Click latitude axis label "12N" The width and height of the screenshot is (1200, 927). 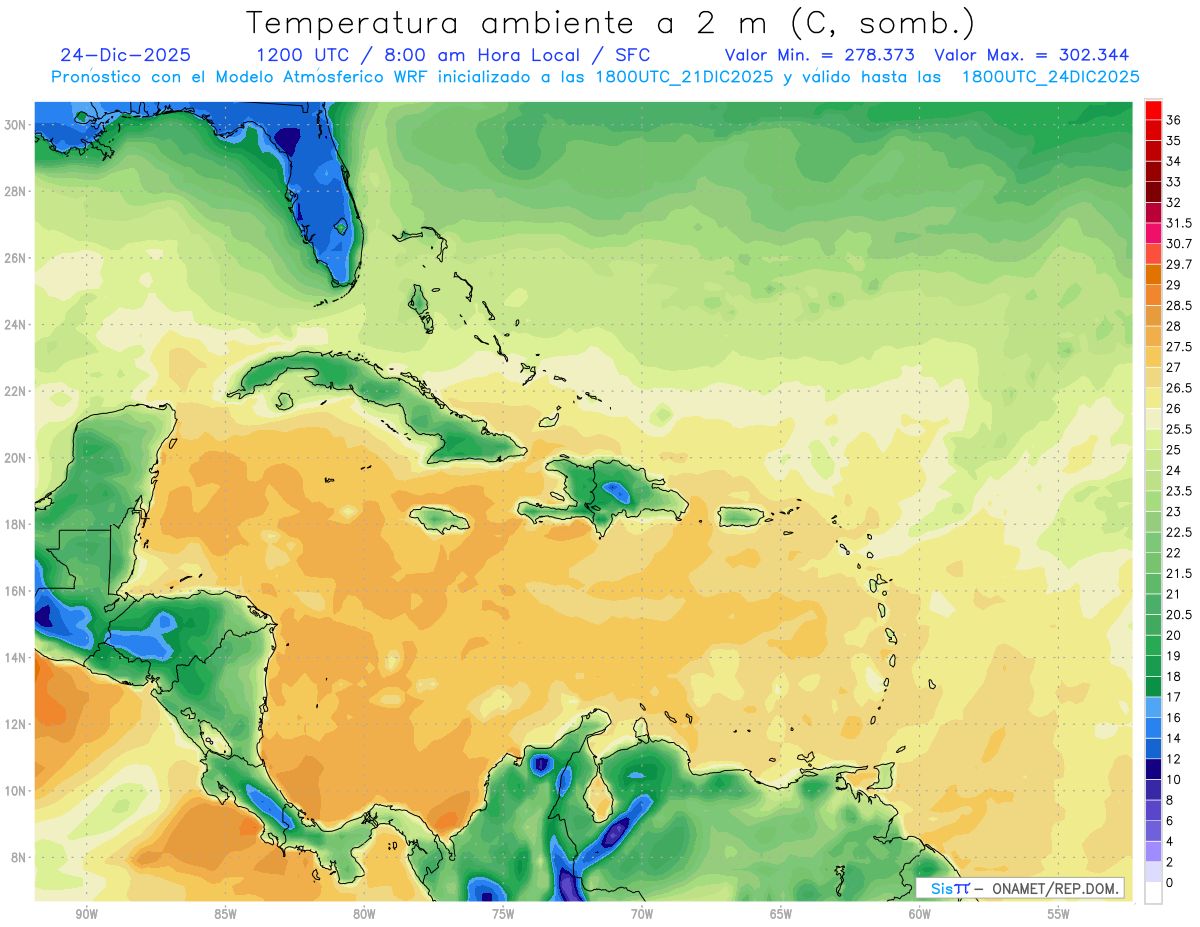[x=16, y=724]
